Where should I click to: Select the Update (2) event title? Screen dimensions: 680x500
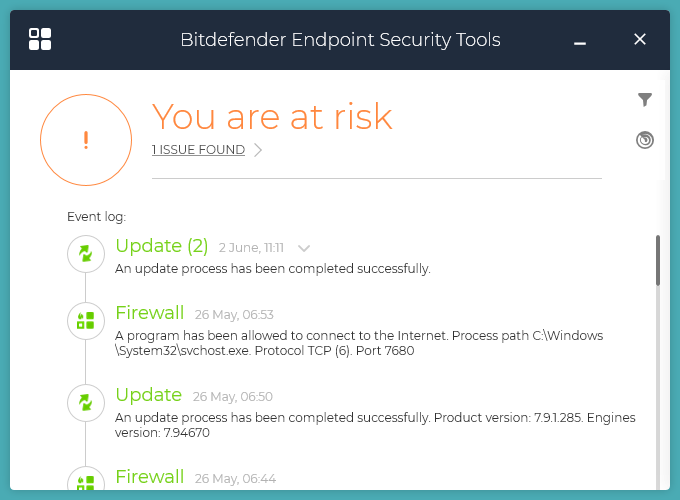point(161,246)
